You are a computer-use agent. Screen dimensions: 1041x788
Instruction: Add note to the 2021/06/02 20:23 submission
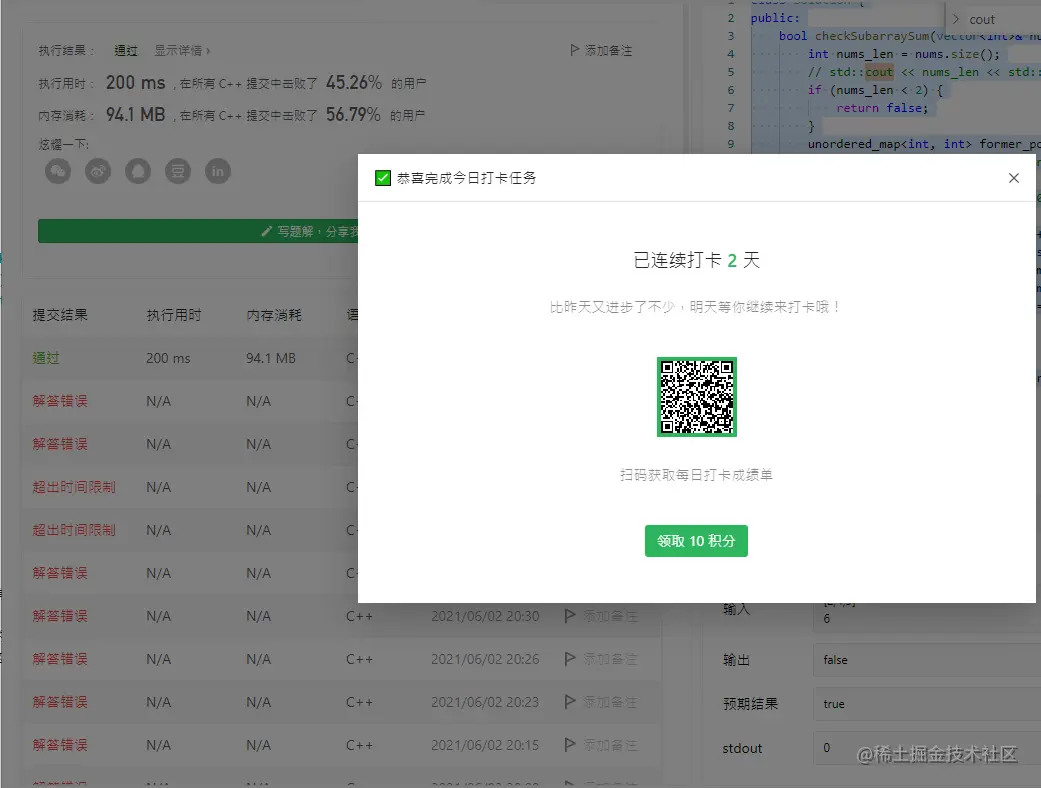600,702
